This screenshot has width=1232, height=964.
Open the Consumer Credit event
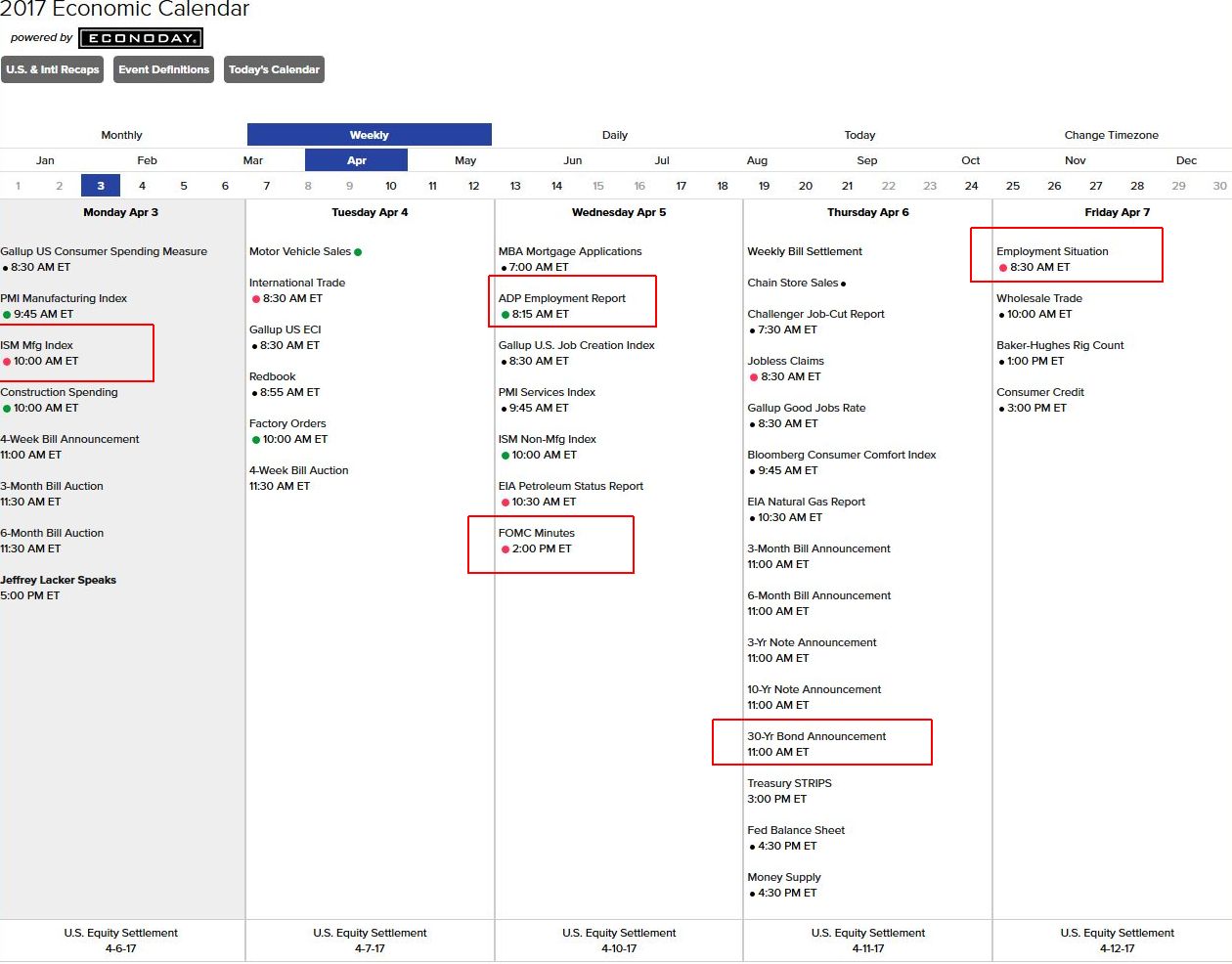coord(1040,392)
